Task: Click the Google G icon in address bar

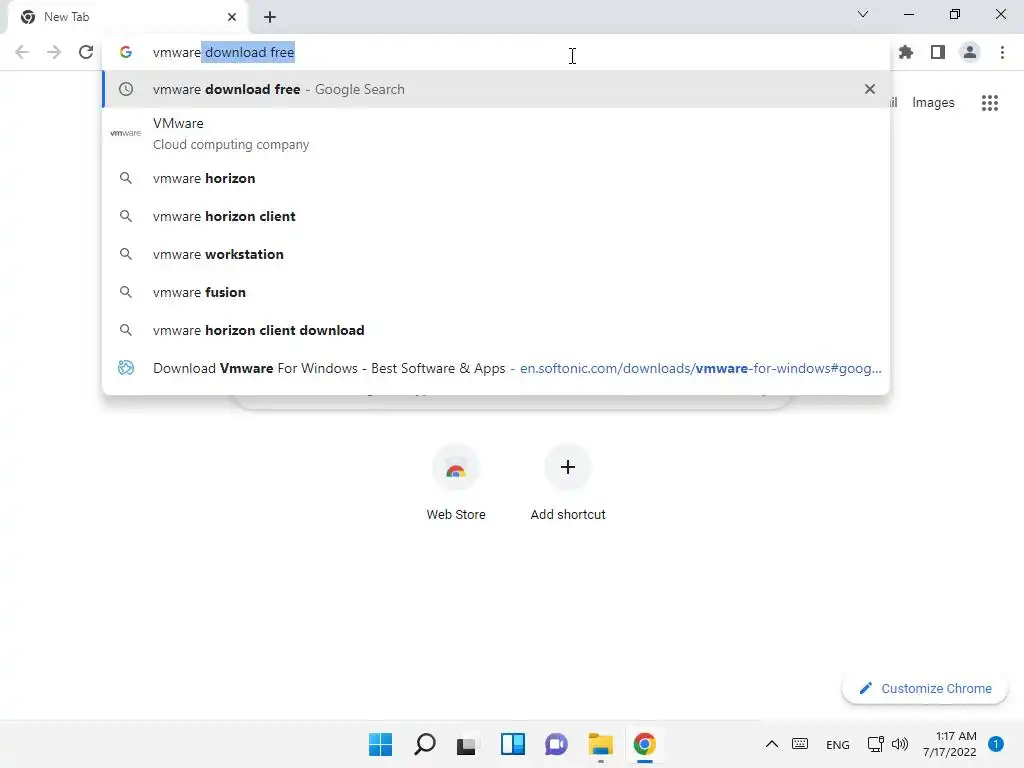Action: click(126, 52)
